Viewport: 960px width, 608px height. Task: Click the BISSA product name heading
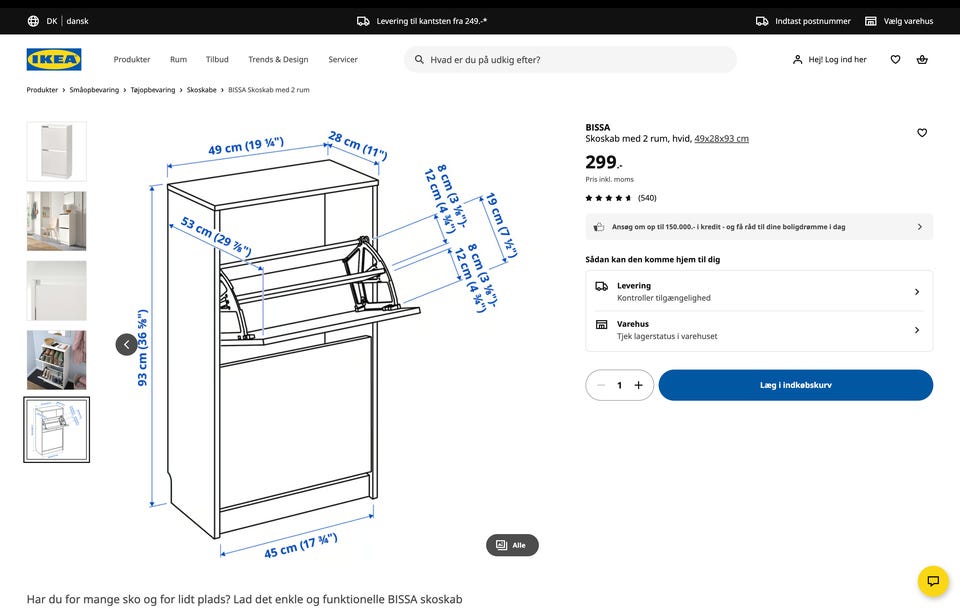pos(598,127)
